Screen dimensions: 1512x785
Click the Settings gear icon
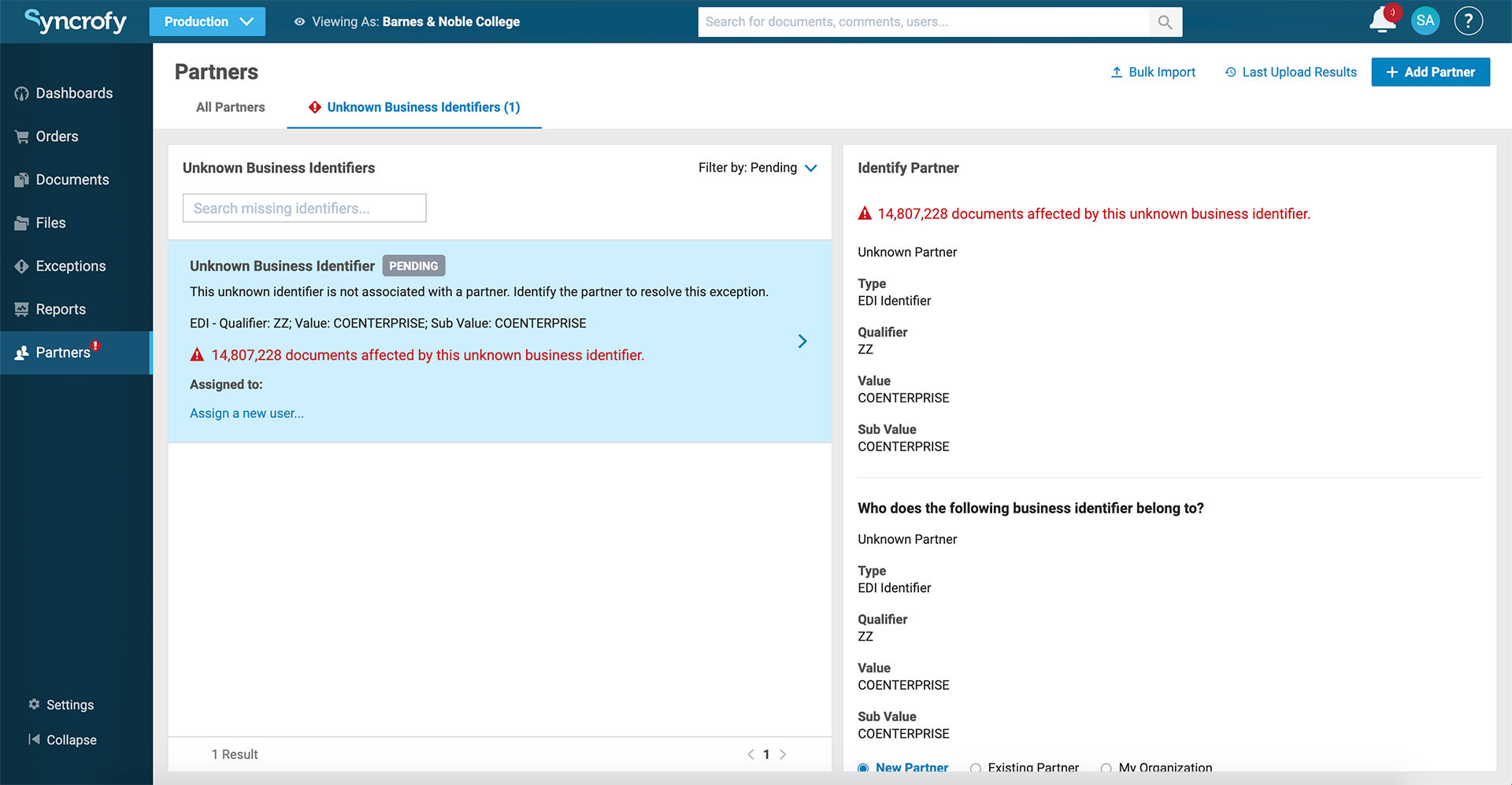point(34,704)
